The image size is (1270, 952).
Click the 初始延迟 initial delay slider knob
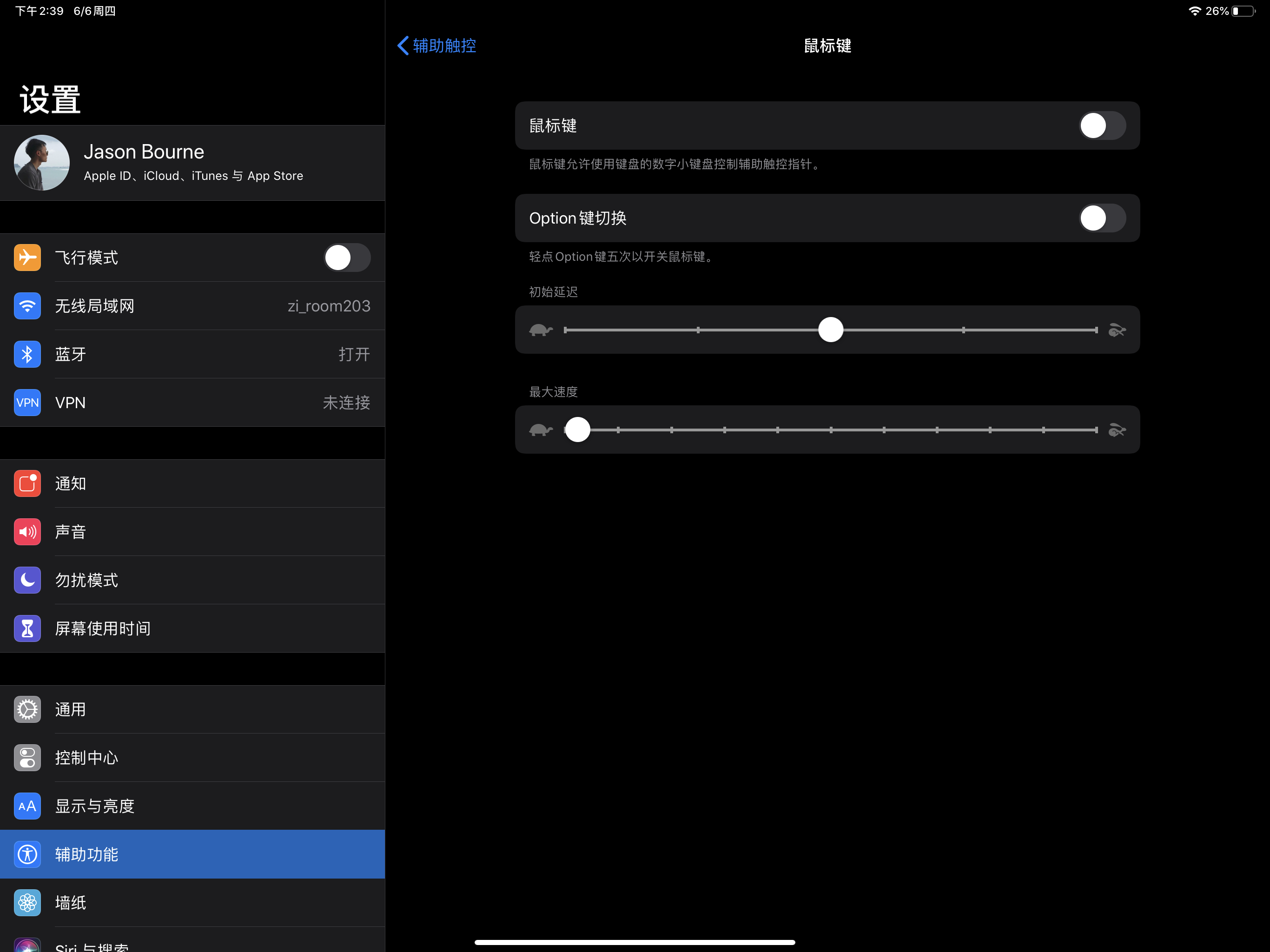coord(830,330)
